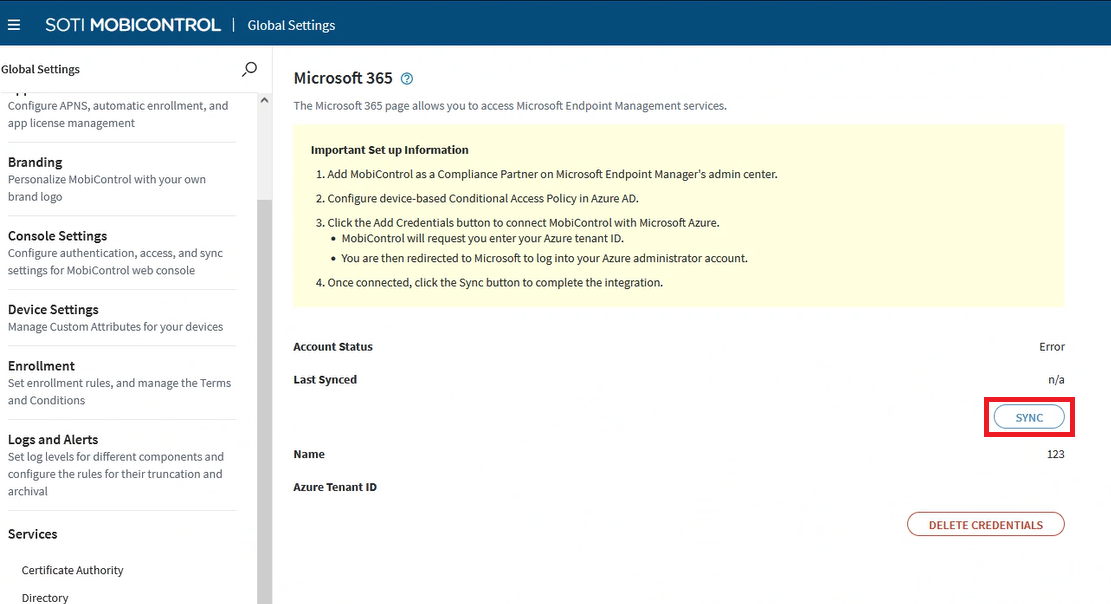Click the Global Settings sidebar label
The height and width of the screenshot is (604, 1111).
pos(40,69)
